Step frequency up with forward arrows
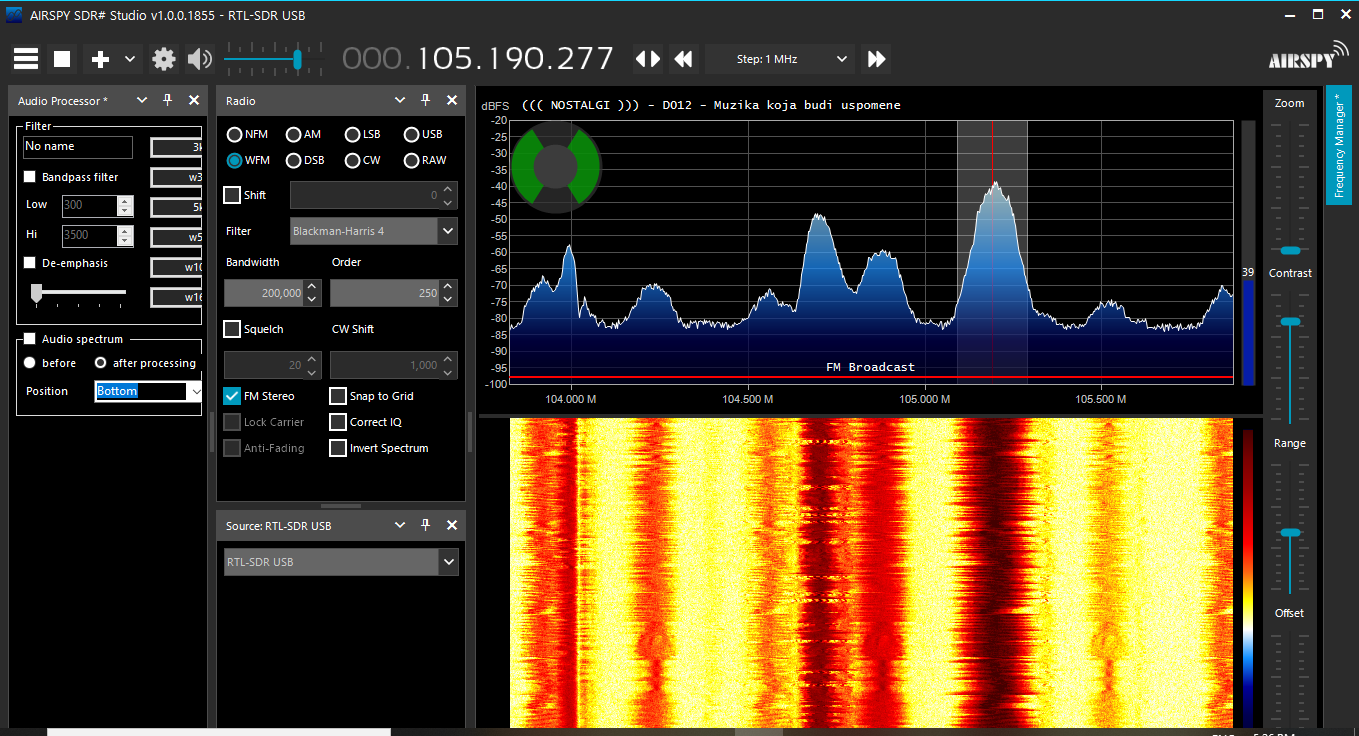1359x736 pixels. (877, 59)
